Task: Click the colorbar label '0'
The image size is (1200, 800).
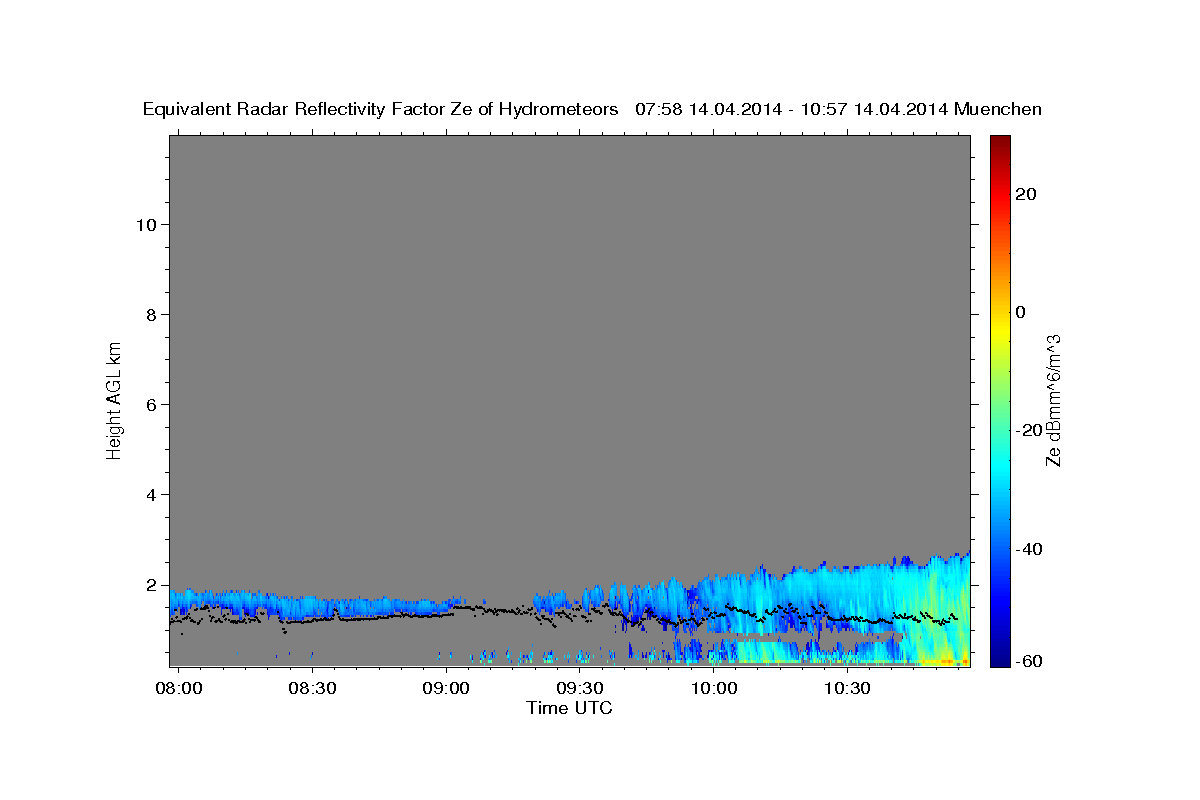Action: (x=1021, y=312)
